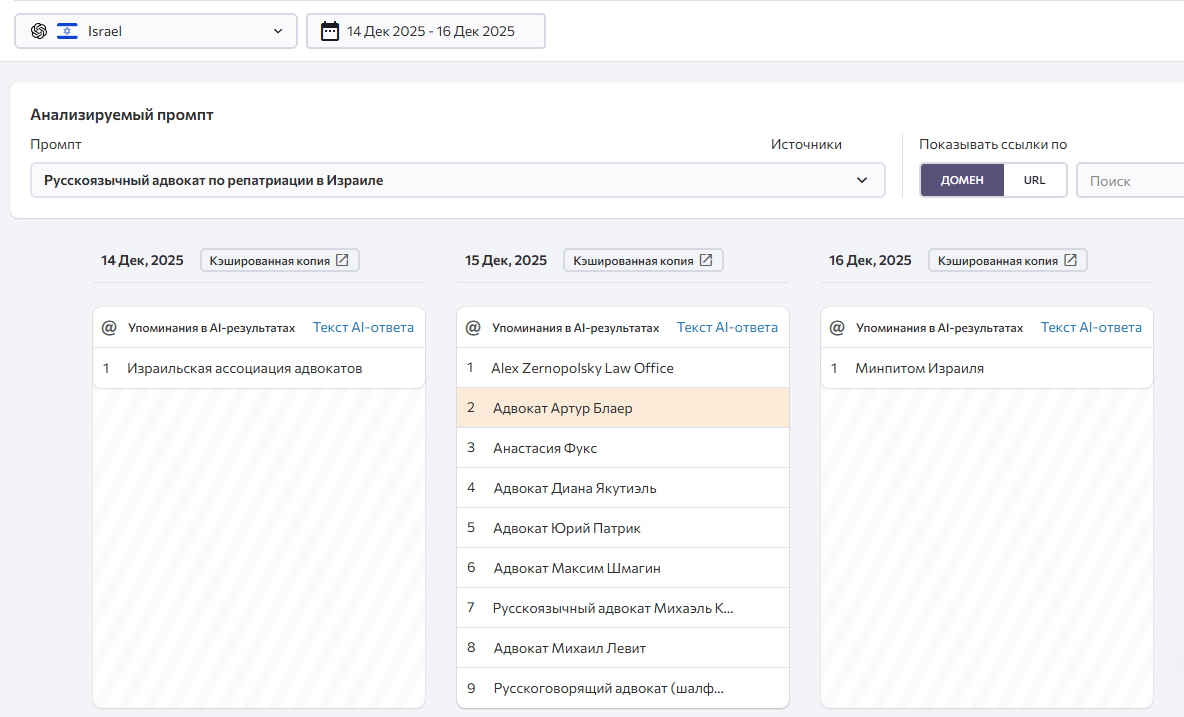Image resolution: width=1184 pixels, height=717 pixels.
Task: Click into the Поиск search field
Action: pos(1130,181)
